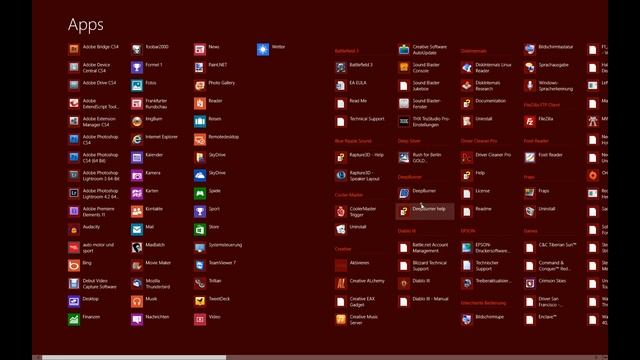Launch Battlefield 3 game

click(x=355, y=67)
